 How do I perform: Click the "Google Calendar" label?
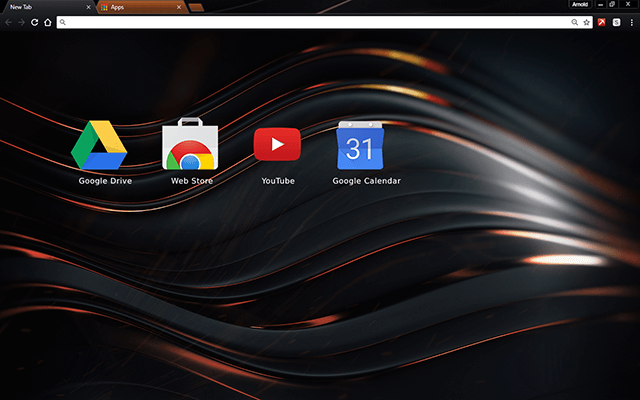click(367, 181)
